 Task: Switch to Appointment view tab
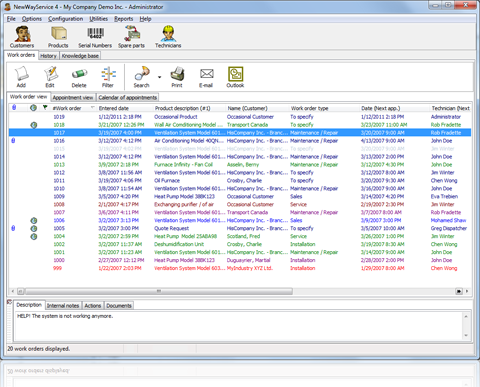pos(73,98)
